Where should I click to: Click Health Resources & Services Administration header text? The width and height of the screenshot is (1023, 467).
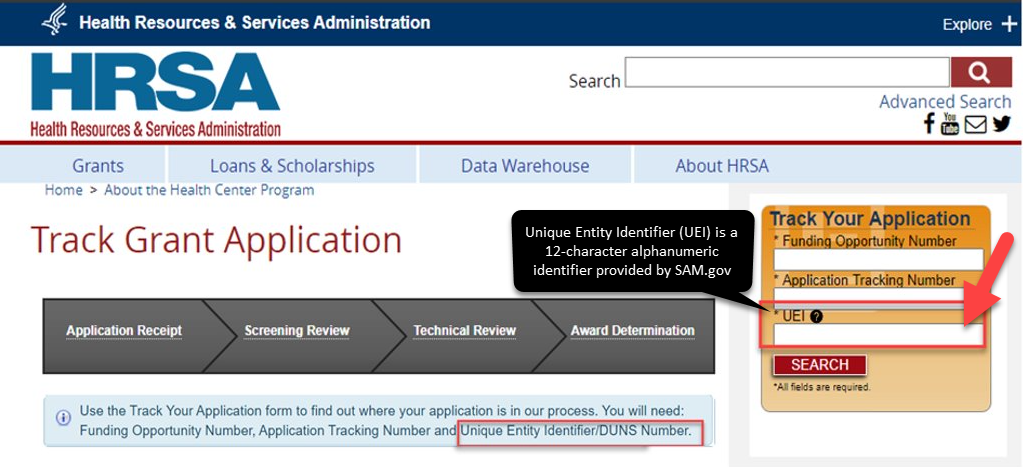pos(254,23)
